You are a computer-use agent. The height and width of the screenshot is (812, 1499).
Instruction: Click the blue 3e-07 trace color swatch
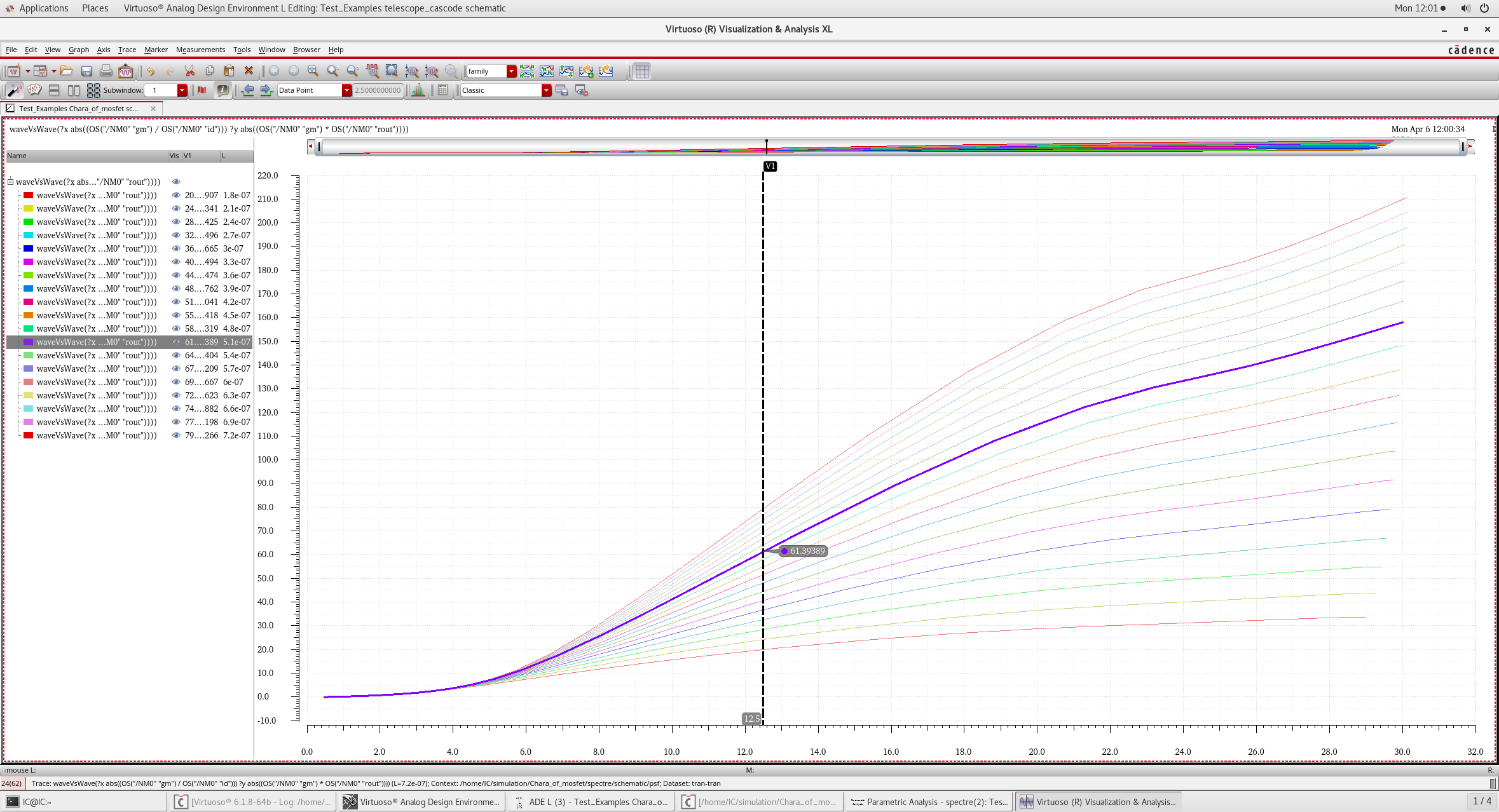tap(28, 248)
